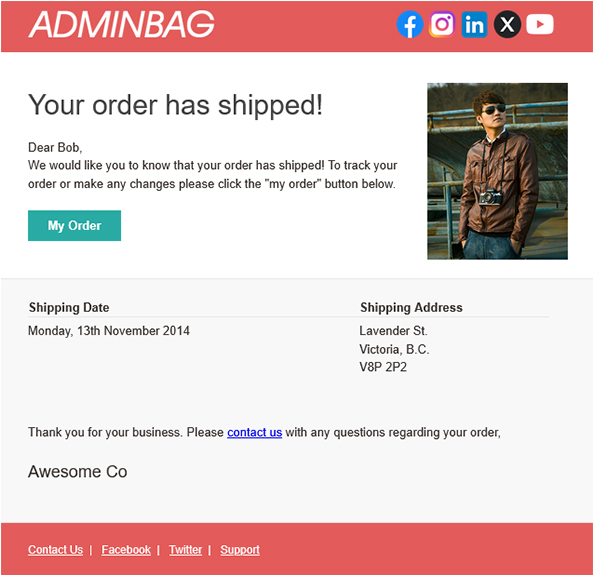
Task: Select the Shipping Date column header
Action: (69, 307)
